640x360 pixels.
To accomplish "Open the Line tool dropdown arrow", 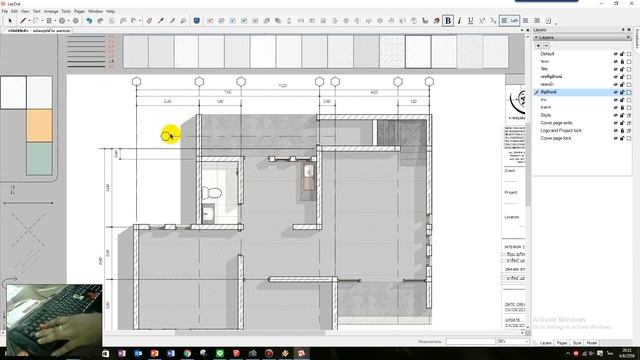I will coord(29,20).
